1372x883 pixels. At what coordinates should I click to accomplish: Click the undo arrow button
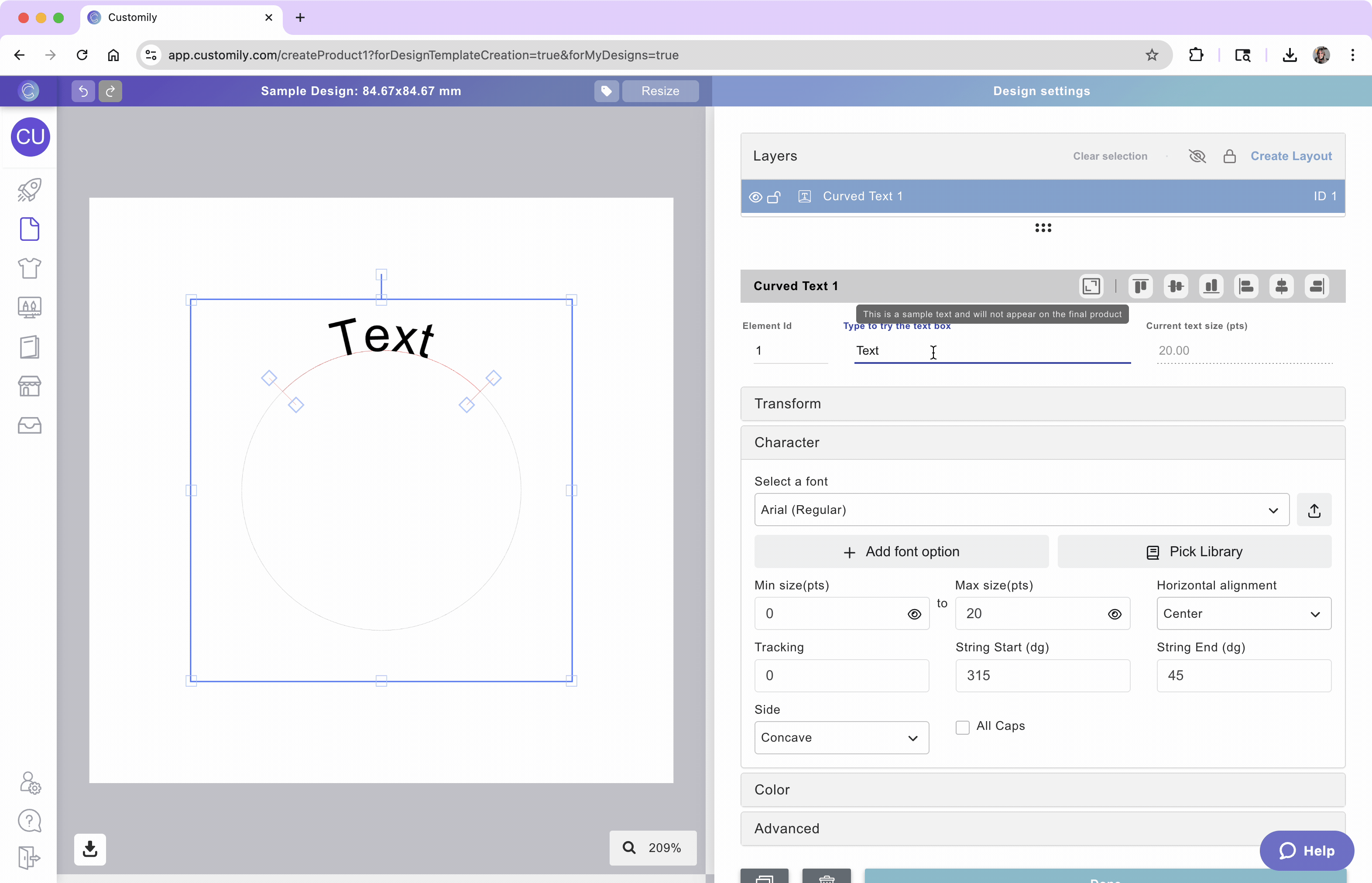[83, 91]
